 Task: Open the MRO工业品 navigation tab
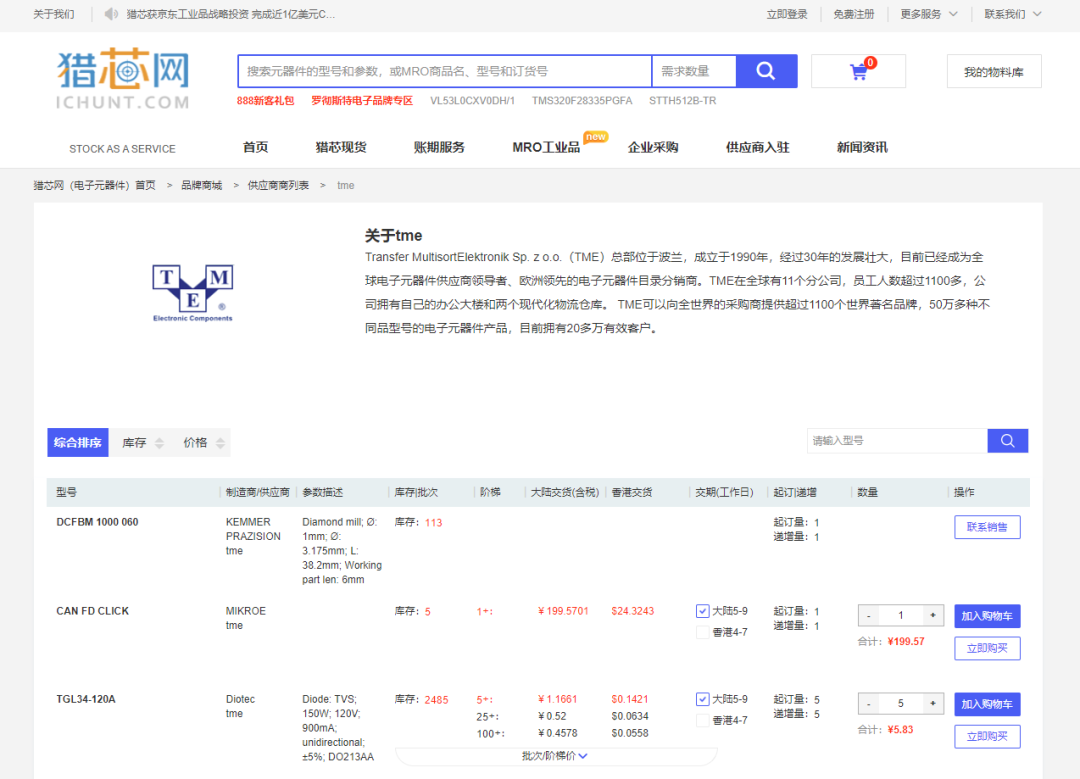pos(546,147)
